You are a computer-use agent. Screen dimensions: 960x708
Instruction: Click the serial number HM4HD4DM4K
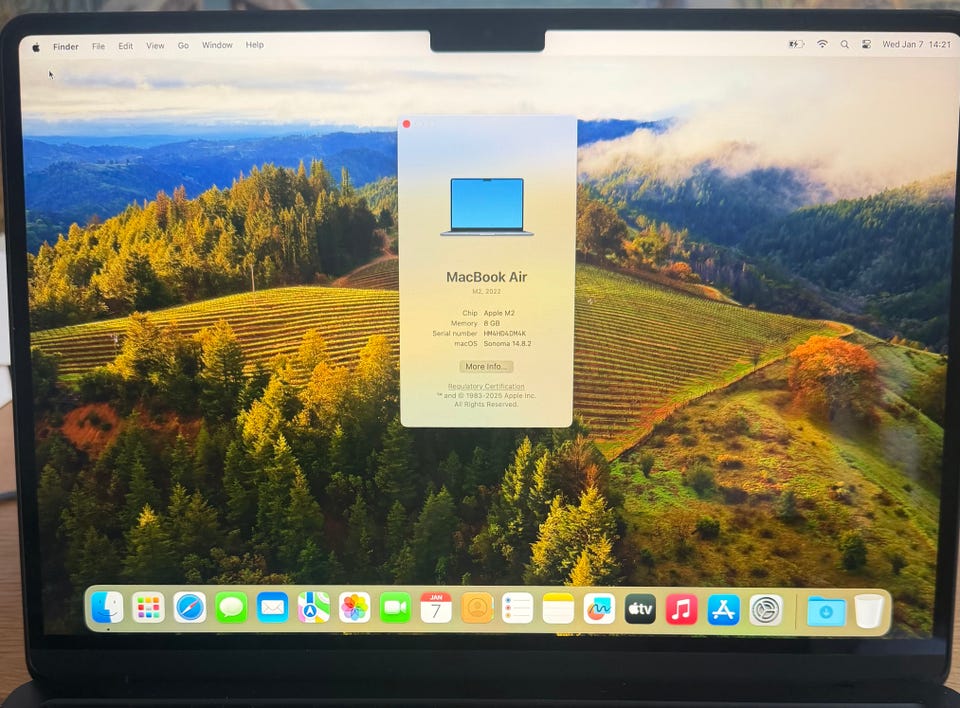point(504,333)
